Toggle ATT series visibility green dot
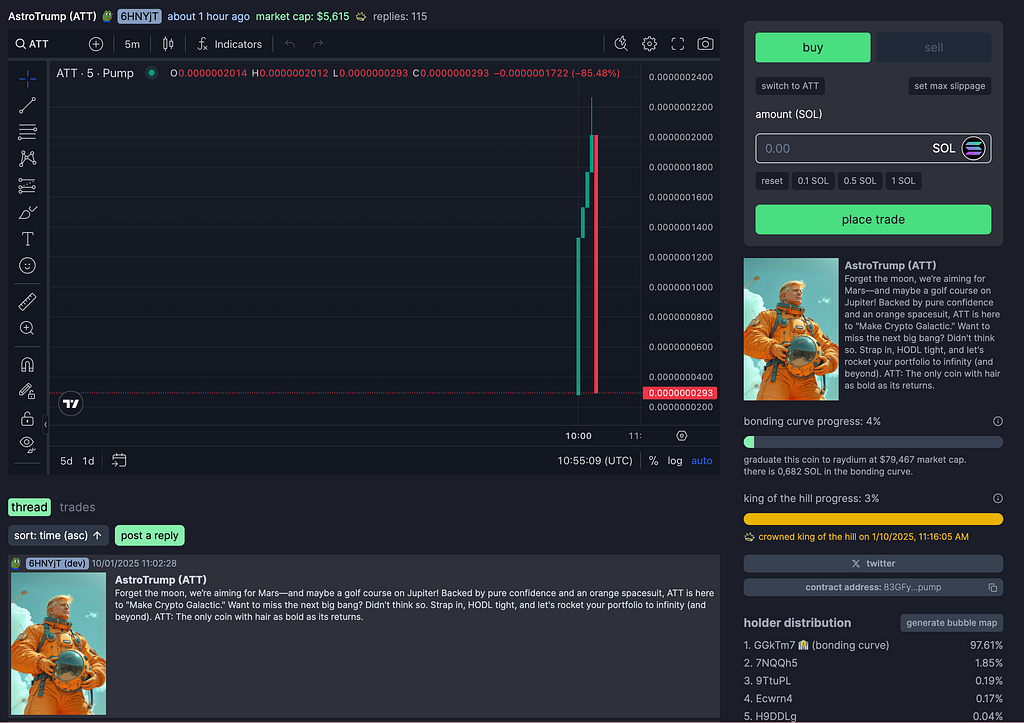Viewport: 1024px width, 723px height. [152, 72]
